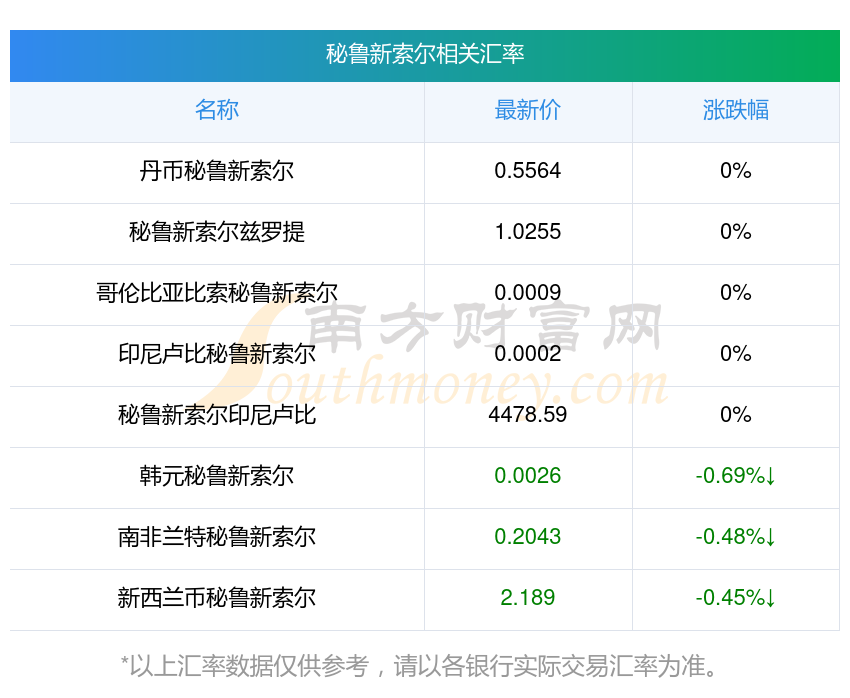Click the 0% change for 印尼卢比秘鲁新索尔
850x698 pixels.
click(x=736, y=354)
